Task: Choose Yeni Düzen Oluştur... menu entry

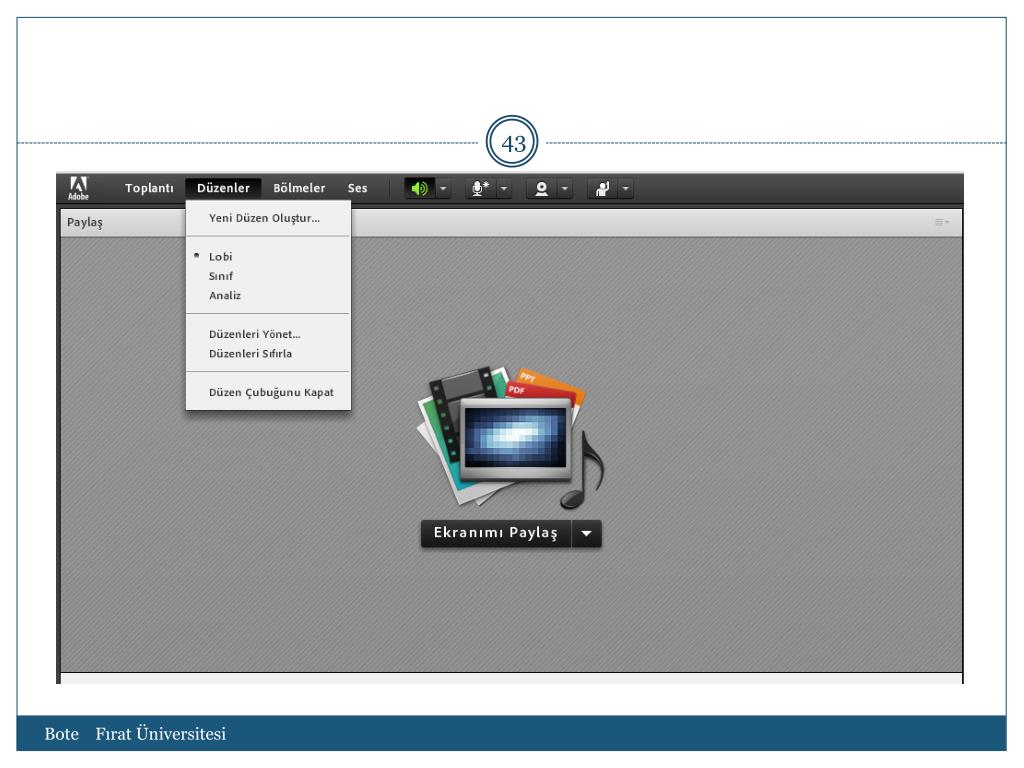Action: 268,218
